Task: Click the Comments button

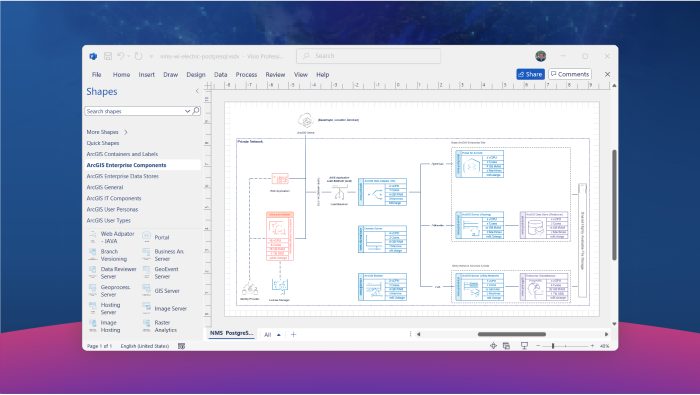Action: 570,74
